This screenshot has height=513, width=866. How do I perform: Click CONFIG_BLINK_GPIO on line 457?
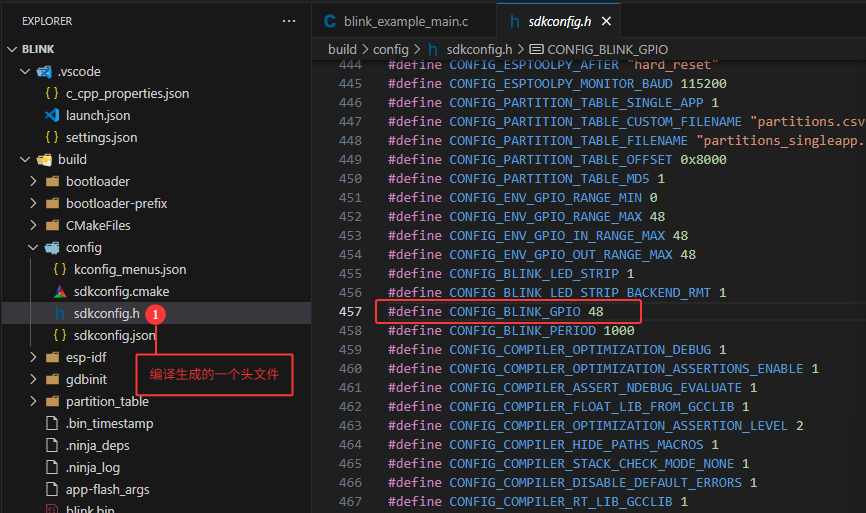tap(515, 312)
